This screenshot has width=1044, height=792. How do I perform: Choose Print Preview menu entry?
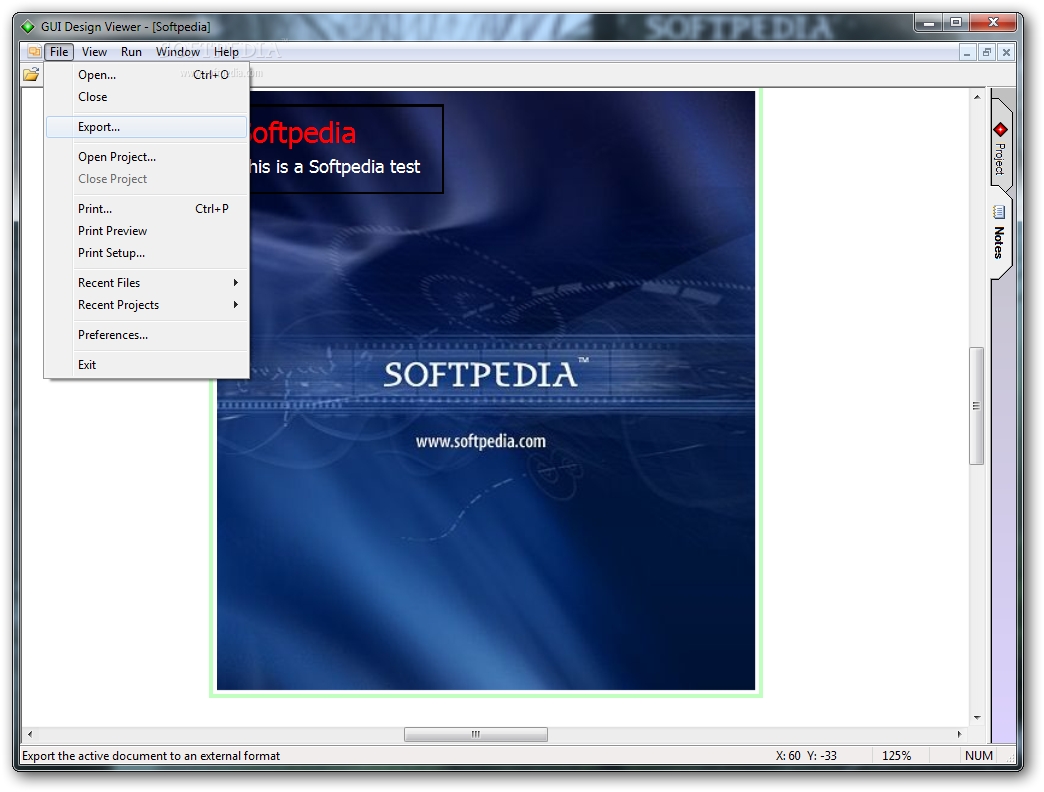[146, 230]
